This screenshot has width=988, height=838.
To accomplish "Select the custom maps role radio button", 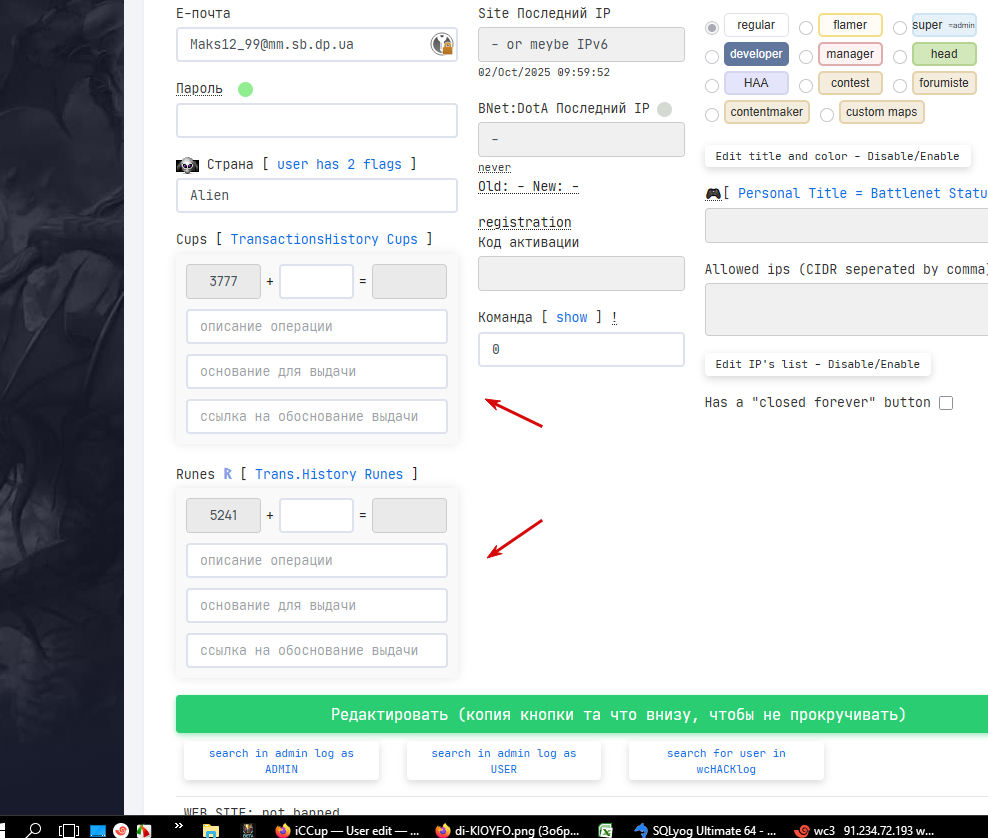I will 827,115.
